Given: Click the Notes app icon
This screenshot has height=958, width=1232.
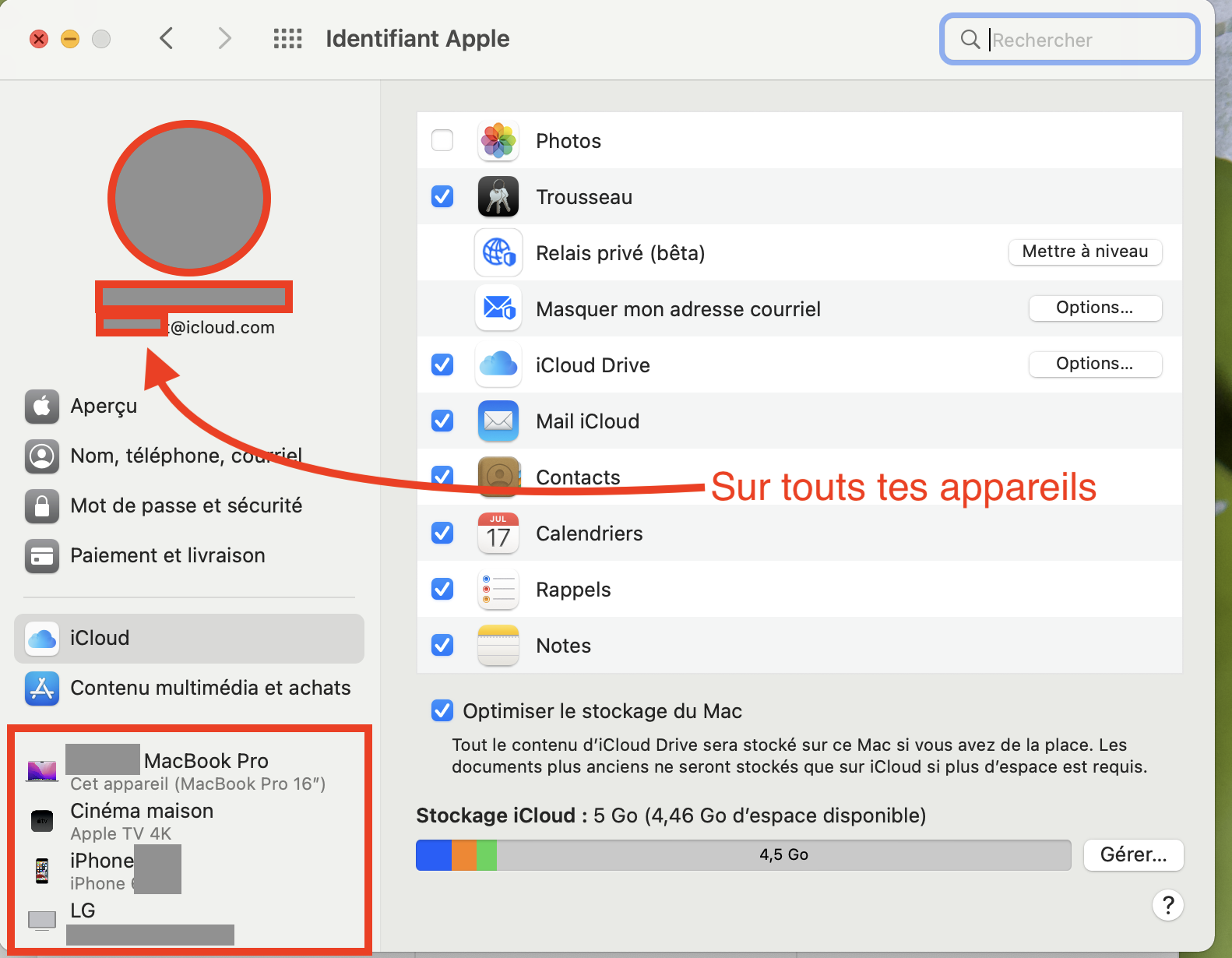Looking at the screenshot, I should pos(498,646).
